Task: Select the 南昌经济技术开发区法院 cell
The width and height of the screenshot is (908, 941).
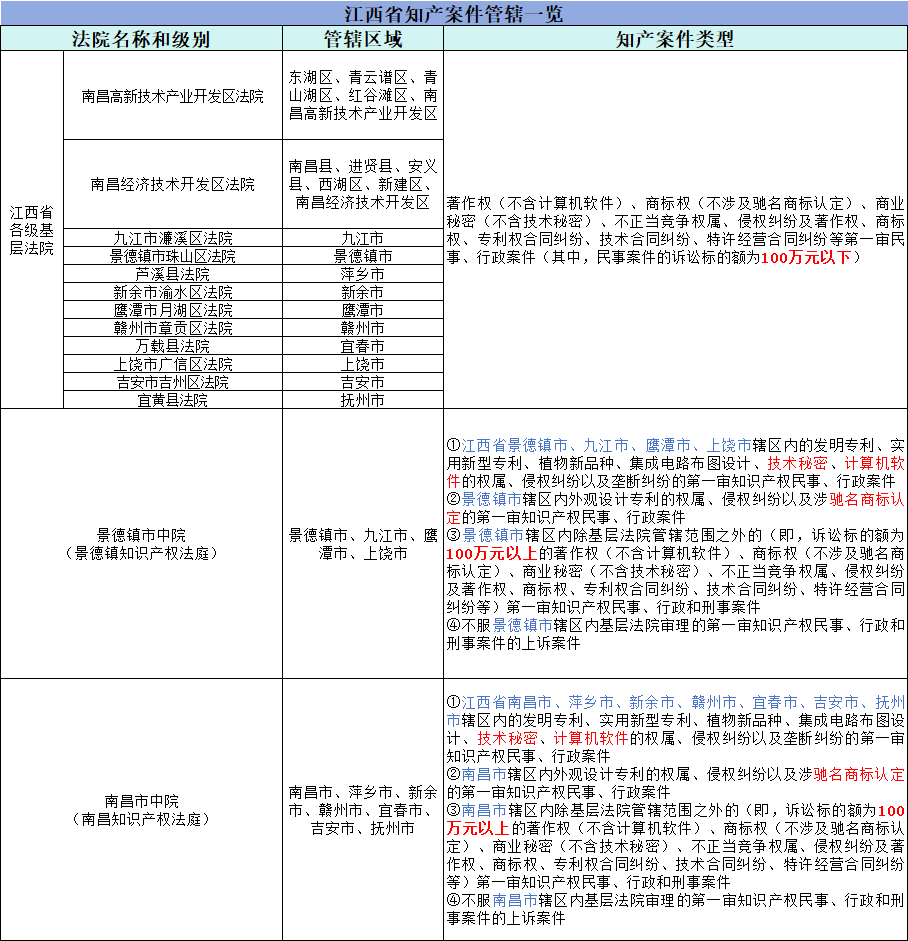Action: click(173, 185)
